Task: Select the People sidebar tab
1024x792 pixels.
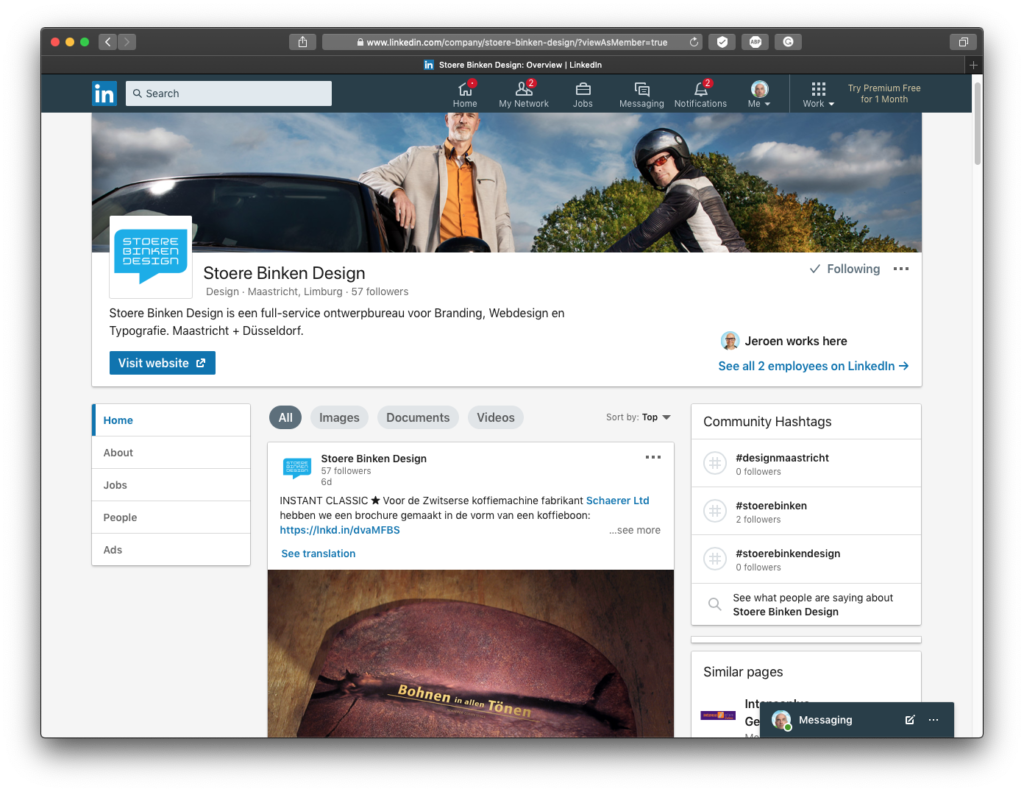Action: 171,517
